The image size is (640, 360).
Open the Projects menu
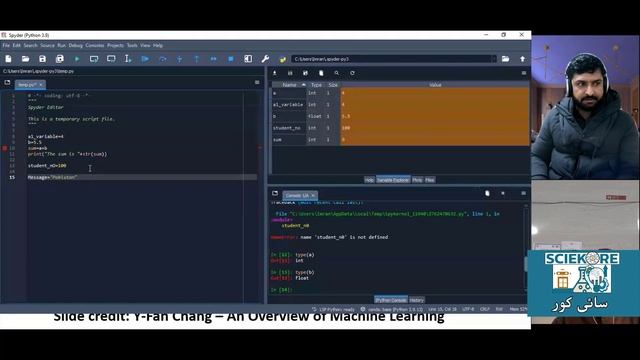pyautogui.click(x=115, y=45)
